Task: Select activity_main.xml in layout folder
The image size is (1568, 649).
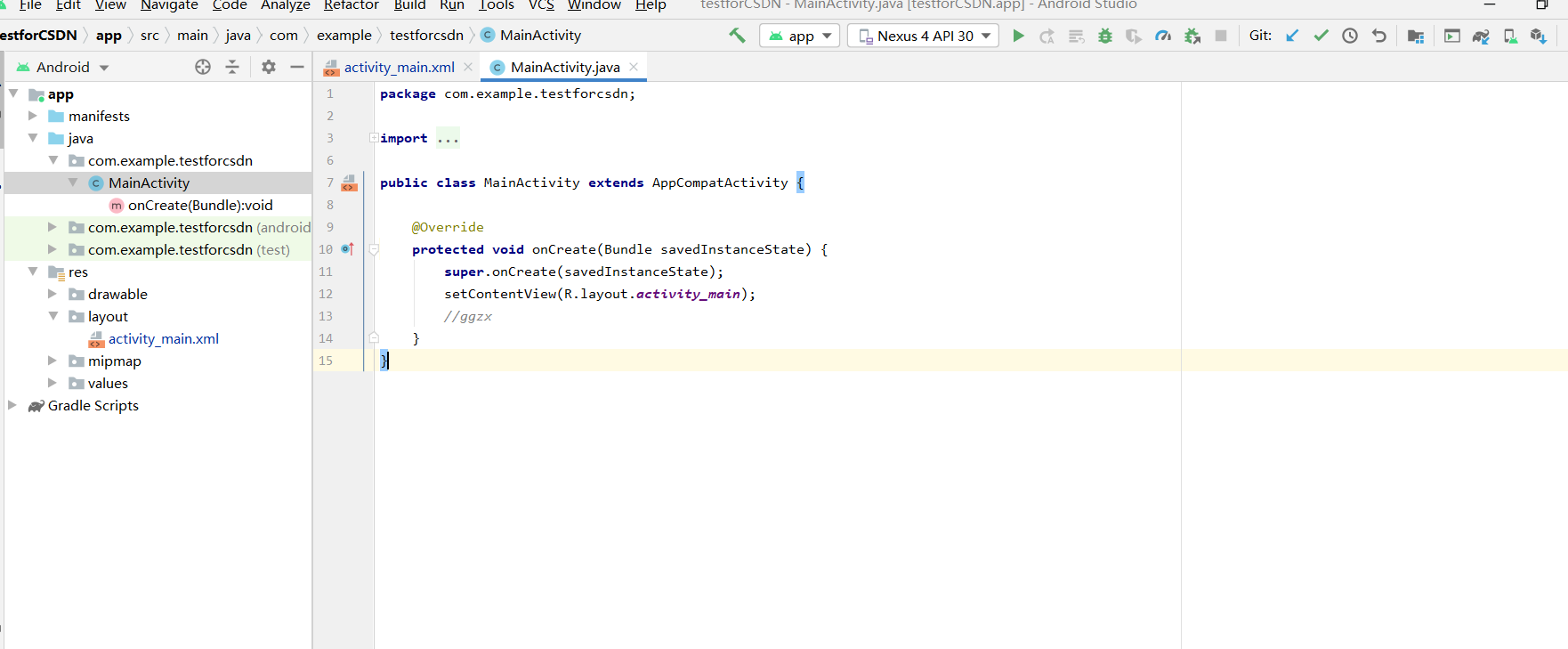Action: tap(163, 338)
